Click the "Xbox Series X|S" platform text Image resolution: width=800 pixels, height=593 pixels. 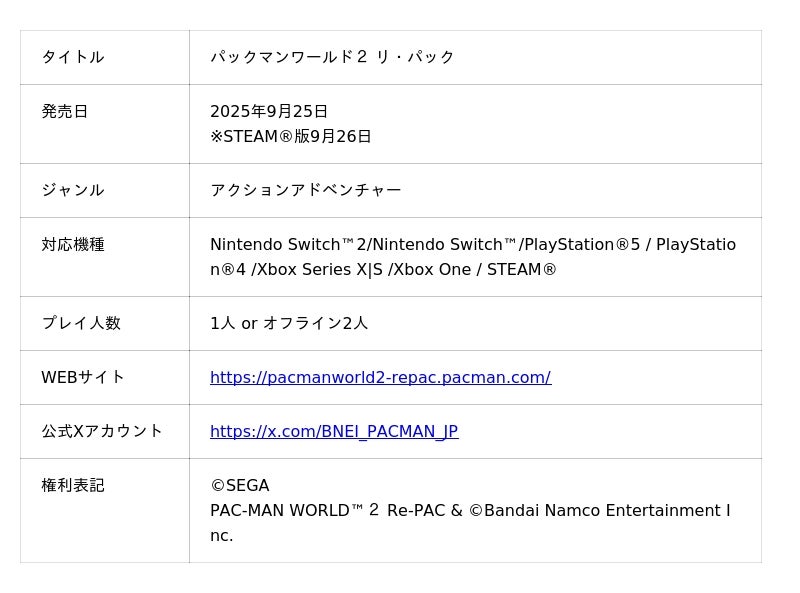pos(326,270)
